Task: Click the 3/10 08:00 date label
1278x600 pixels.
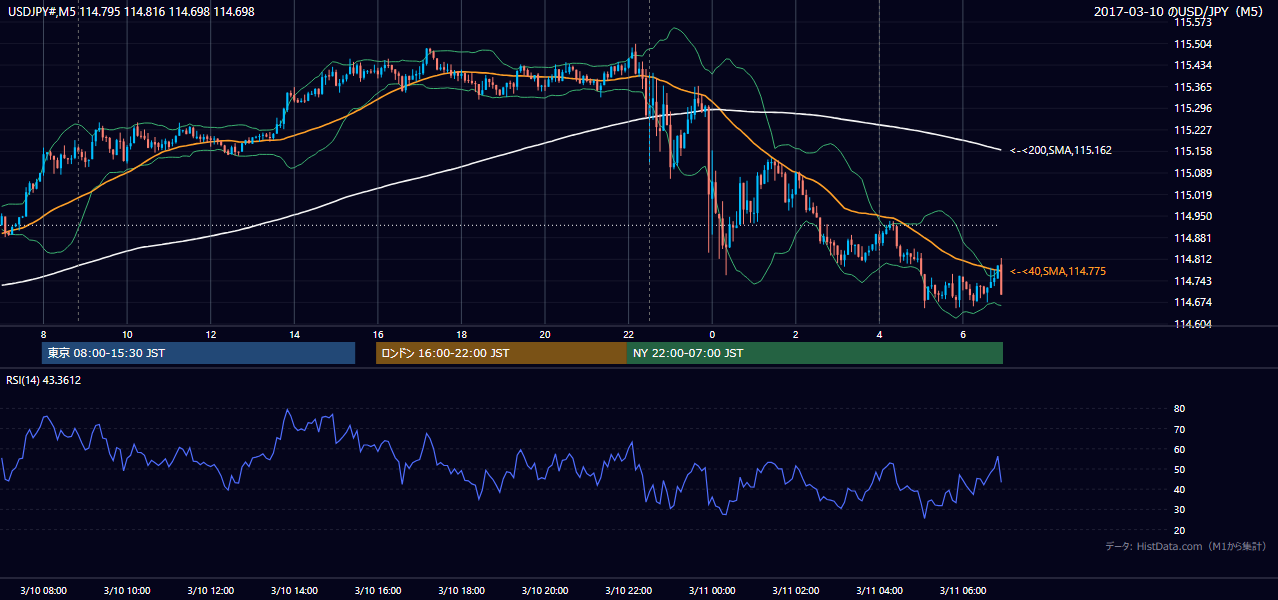Action: pos(43,591)
